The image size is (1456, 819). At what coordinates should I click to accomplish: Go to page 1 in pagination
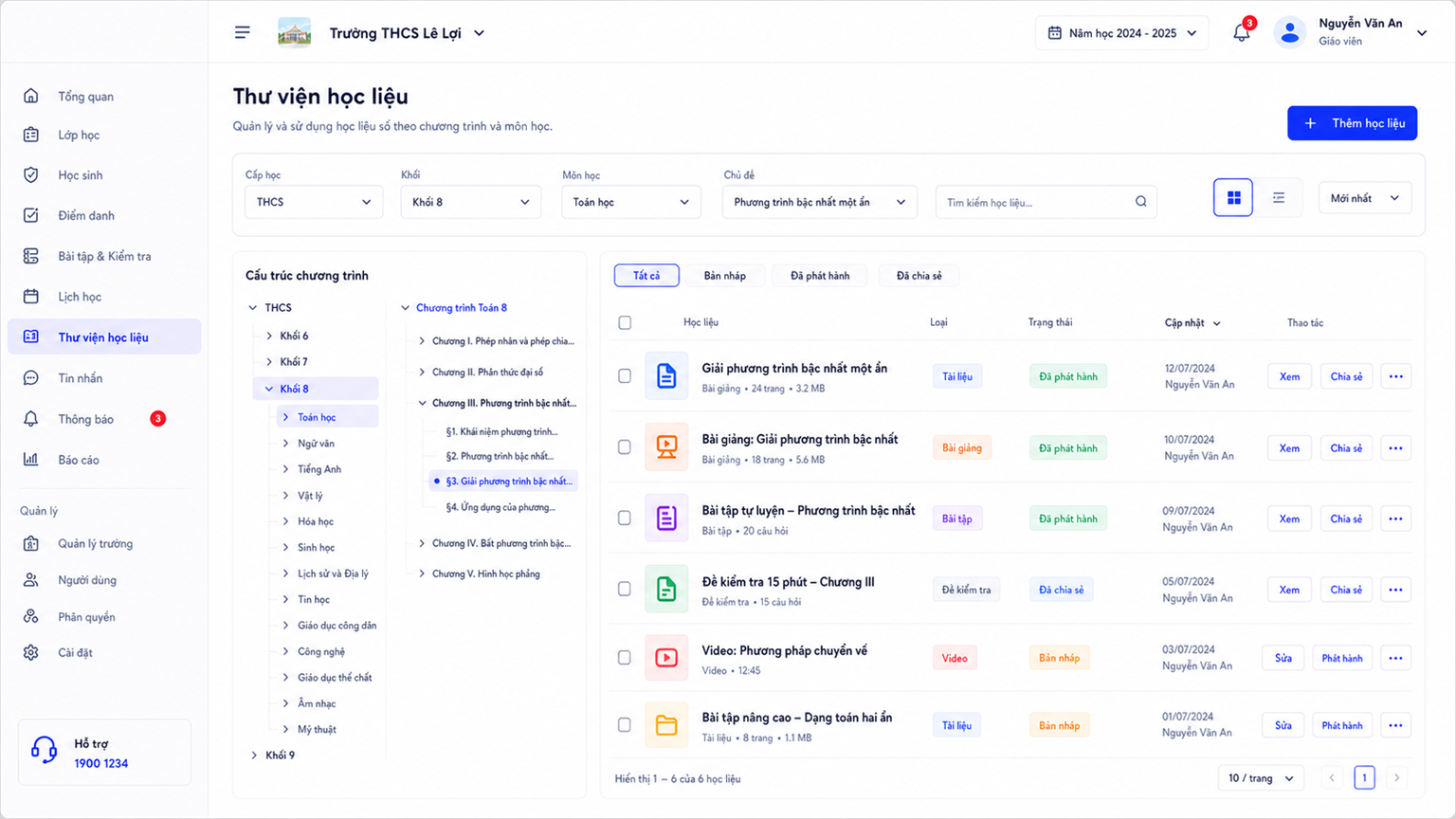click(x=1364, y=777)
